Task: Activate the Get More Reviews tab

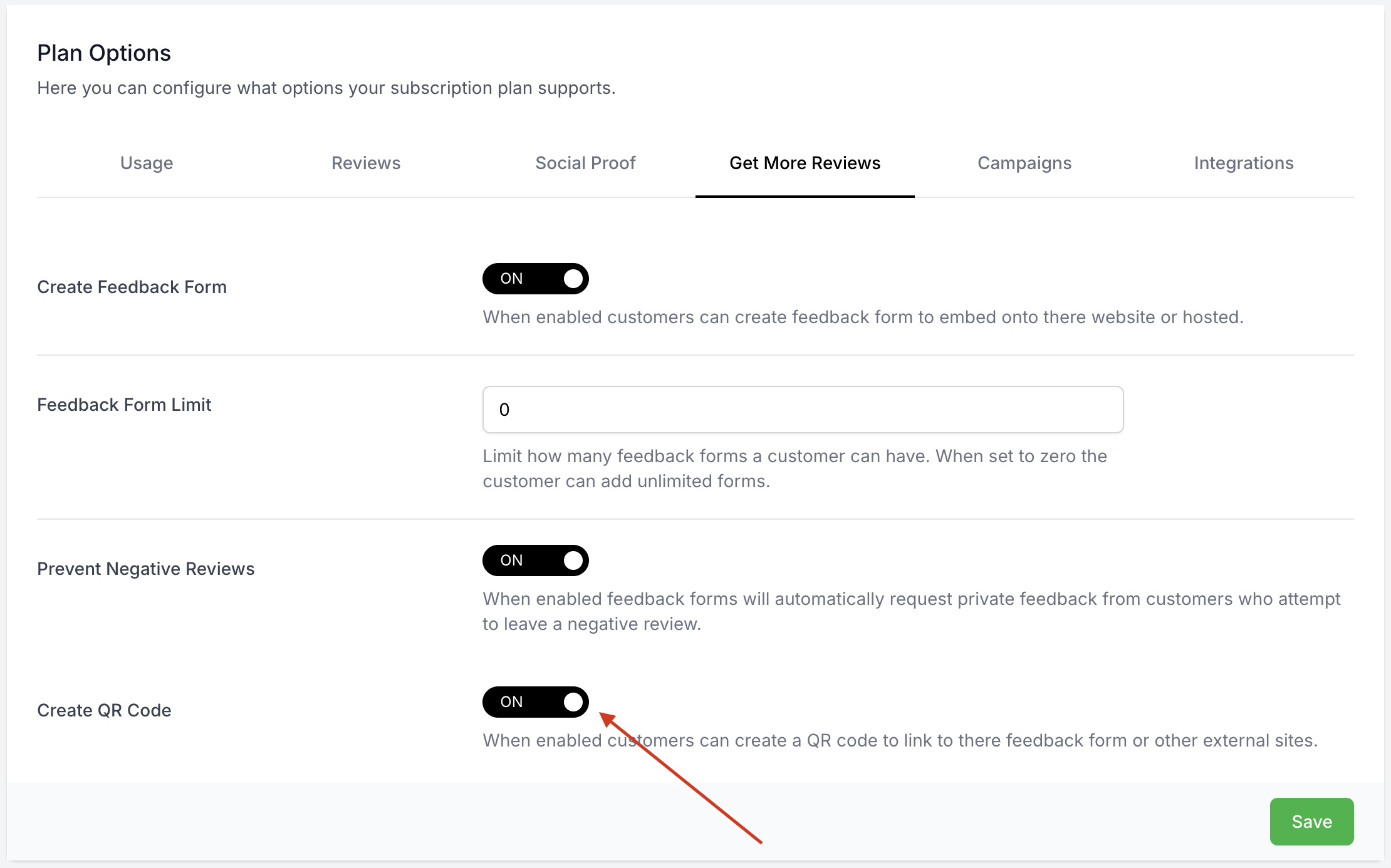Action: [804, 163]
